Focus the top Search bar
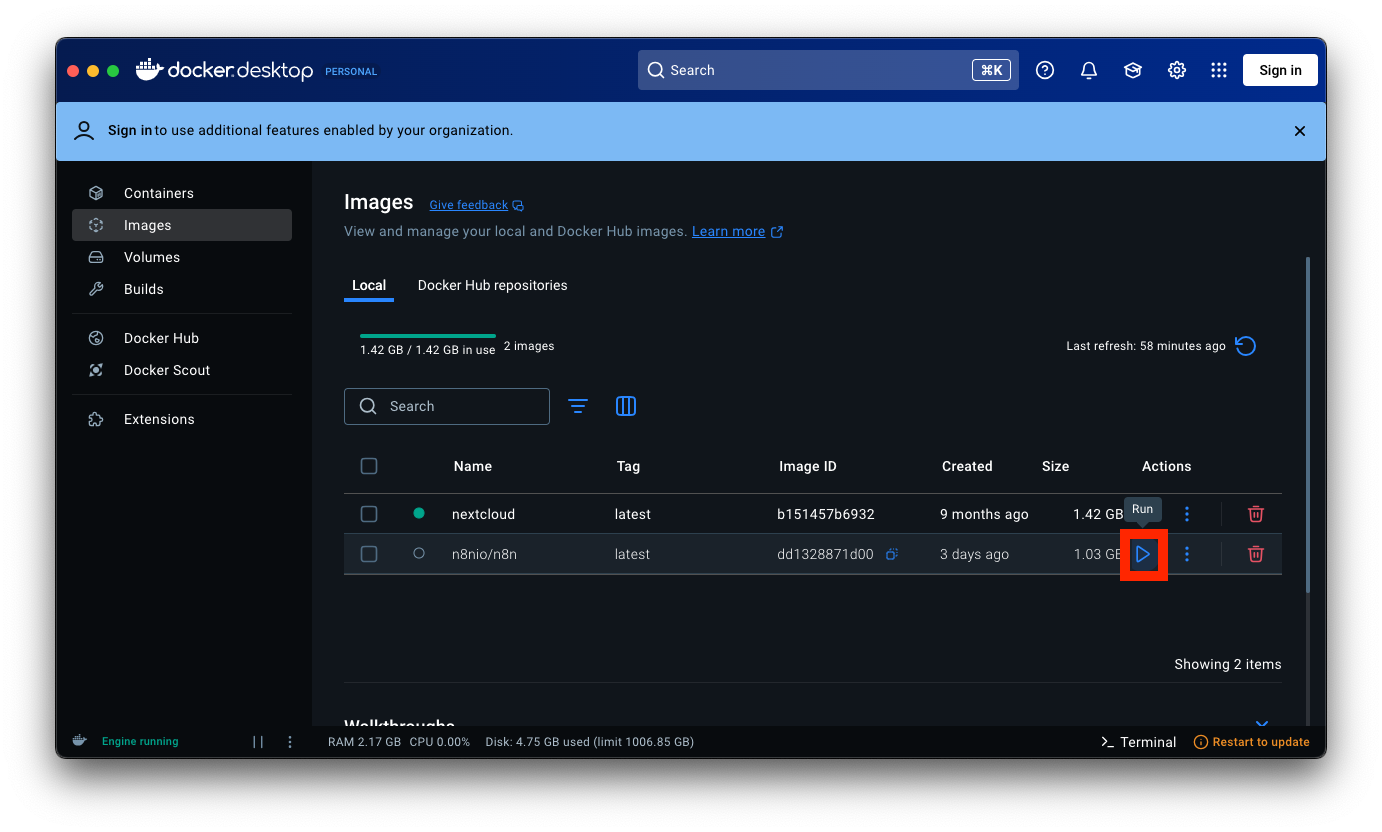This screenshot has width=1382, height=832. [828, 70]
